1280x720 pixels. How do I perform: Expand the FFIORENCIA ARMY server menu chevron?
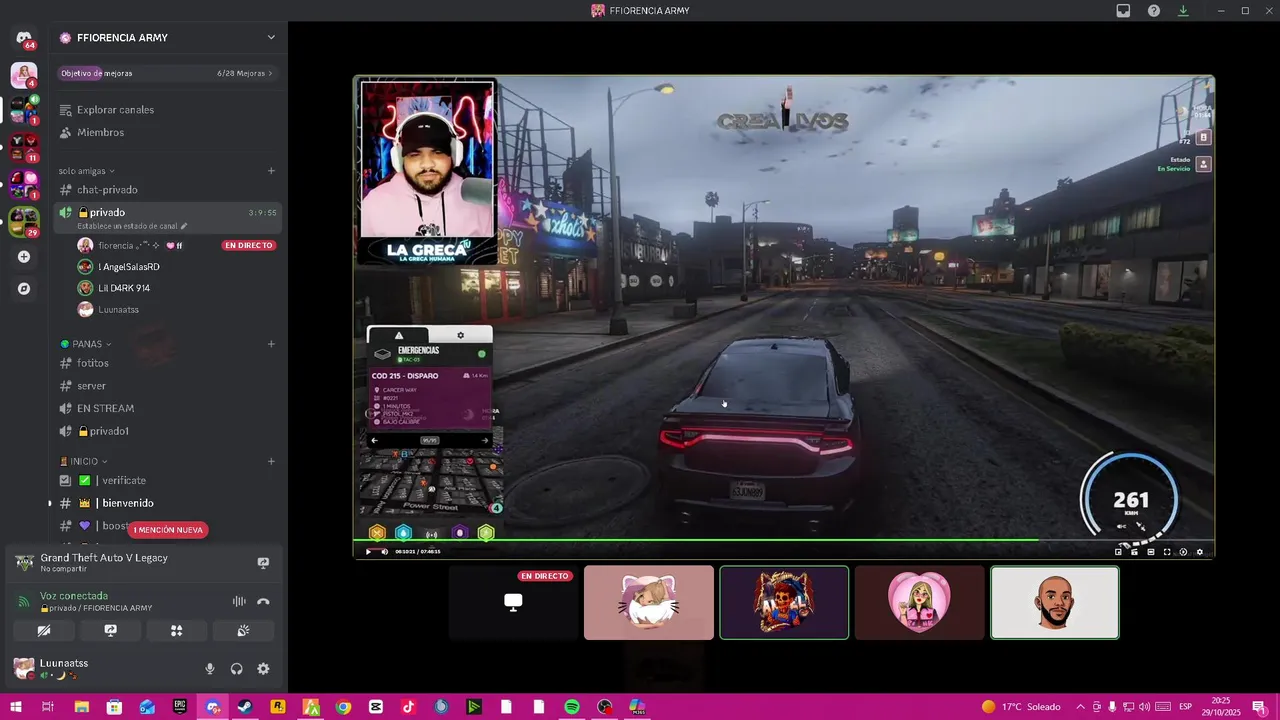pos(271,38)
